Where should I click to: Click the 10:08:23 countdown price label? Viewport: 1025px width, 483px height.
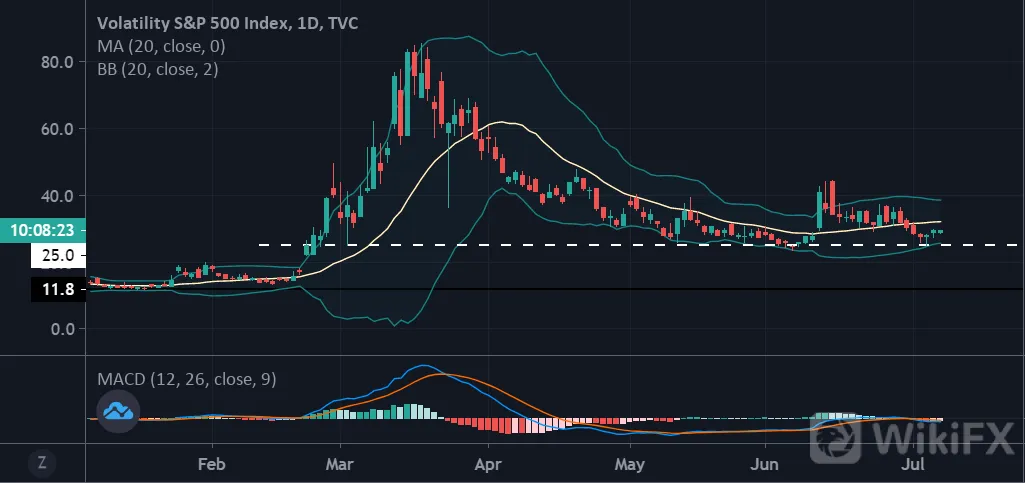click(42, 230)
